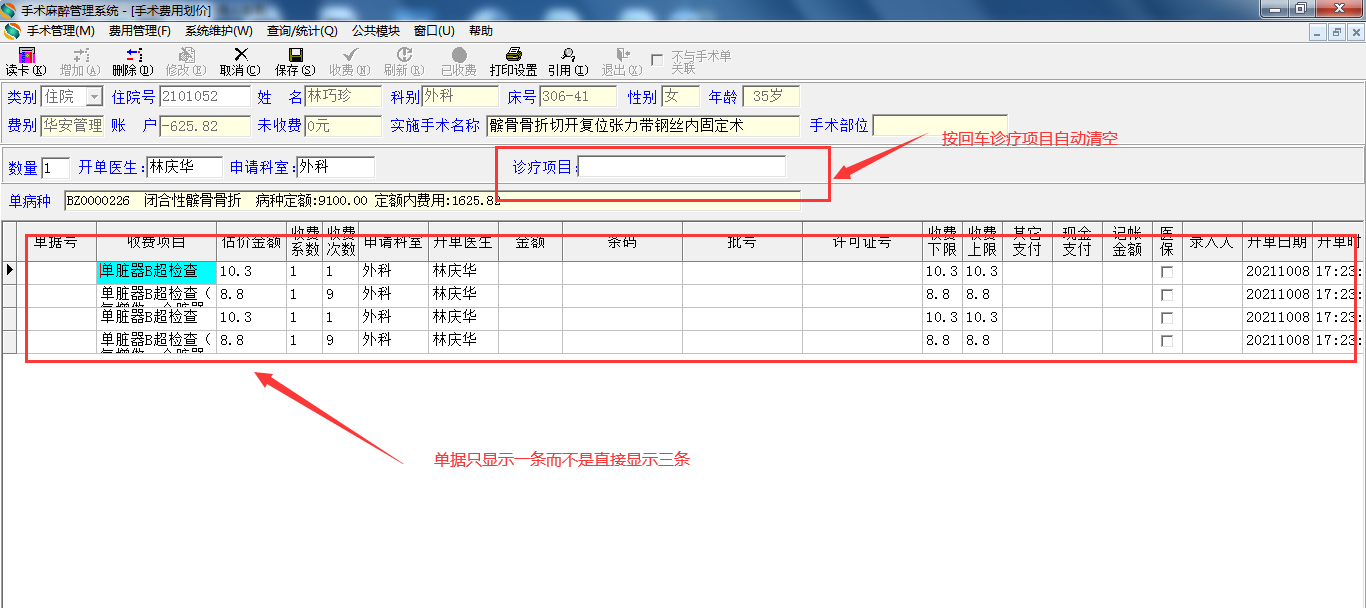Image resolution: width=1366 pixels, height=608 pixels.
Task: Open the 类别 dropdown showing 住院
Action: [94, 97]
